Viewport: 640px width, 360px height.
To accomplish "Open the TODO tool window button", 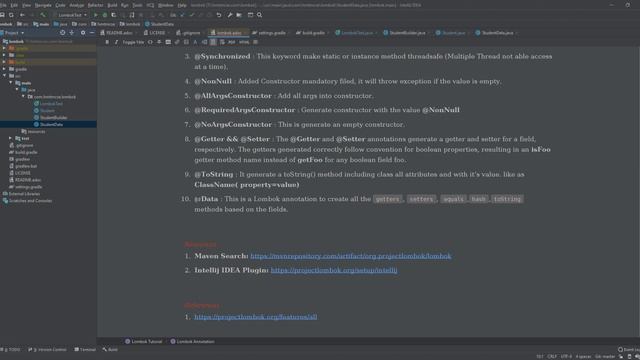I will click(x=11, y=350).
